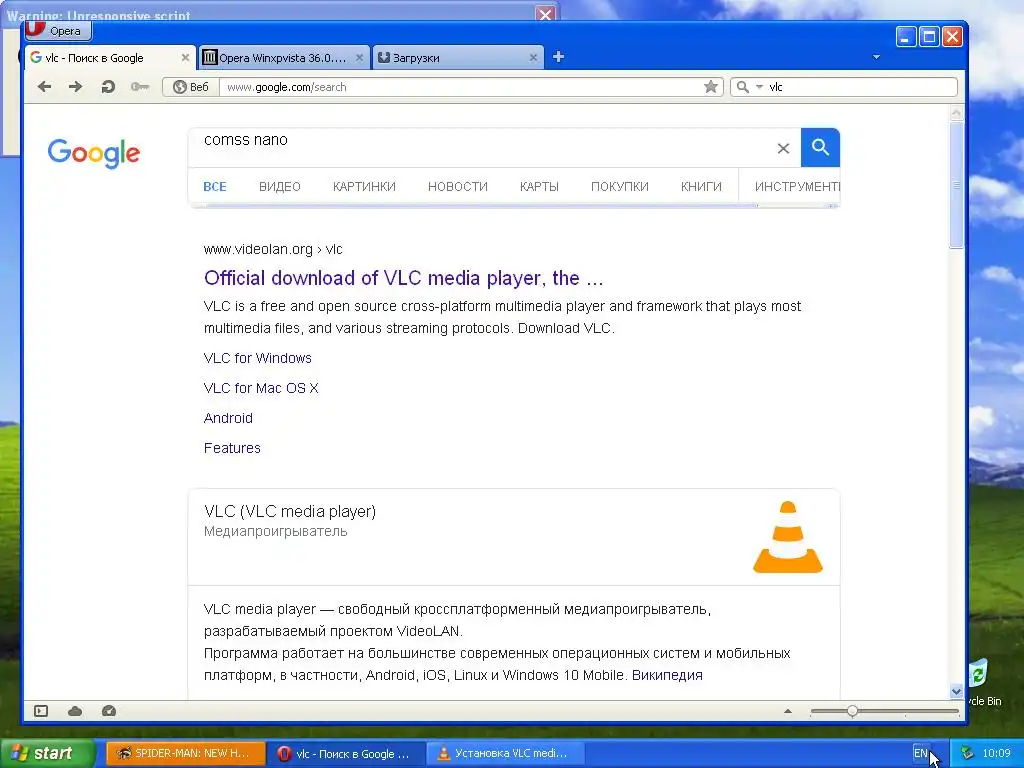Open the ИНСТРУМЕНТЫ search tools
Image resolution: width=1024 pixels, height=768 pixels.
(x=797, y=187)
